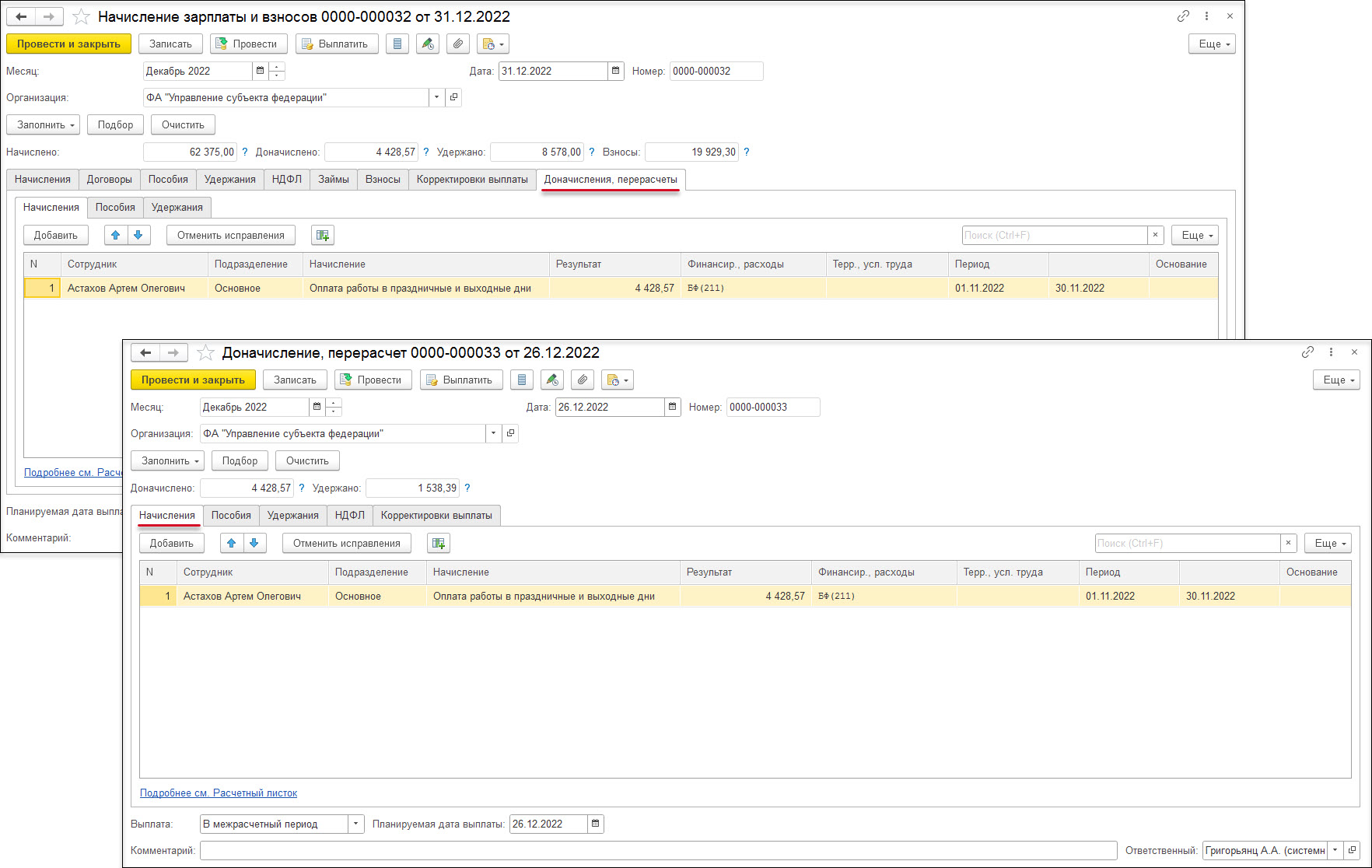Go back arrow in Доначисление window

(x=145, y=352)
